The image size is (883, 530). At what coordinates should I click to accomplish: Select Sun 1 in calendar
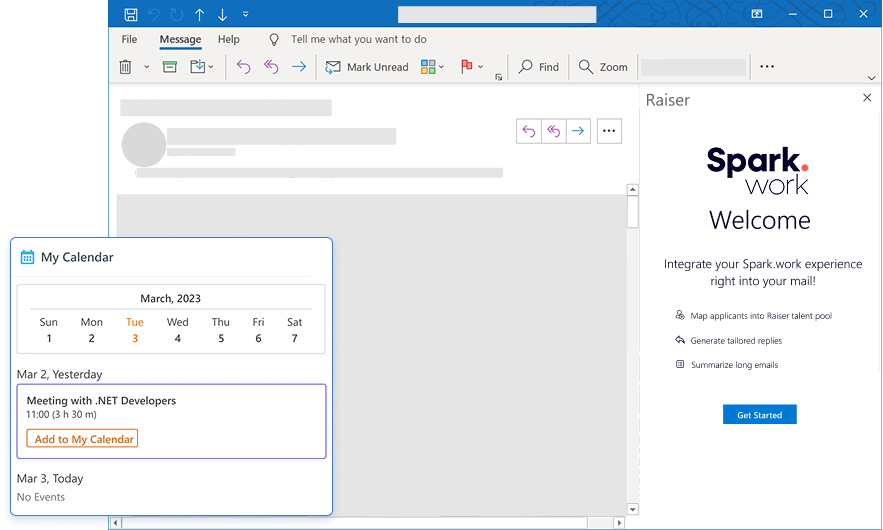click(48, 330)
